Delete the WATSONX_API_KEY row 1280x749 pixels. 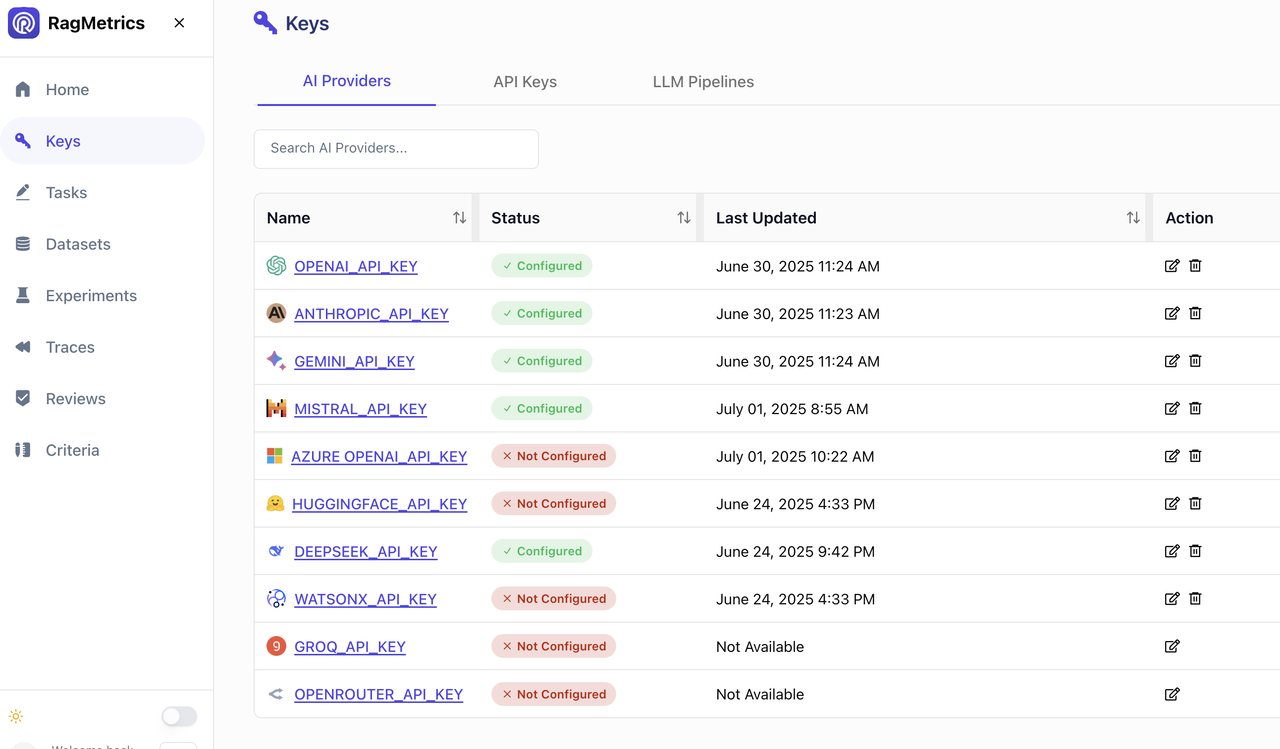tap(1195, 598)
